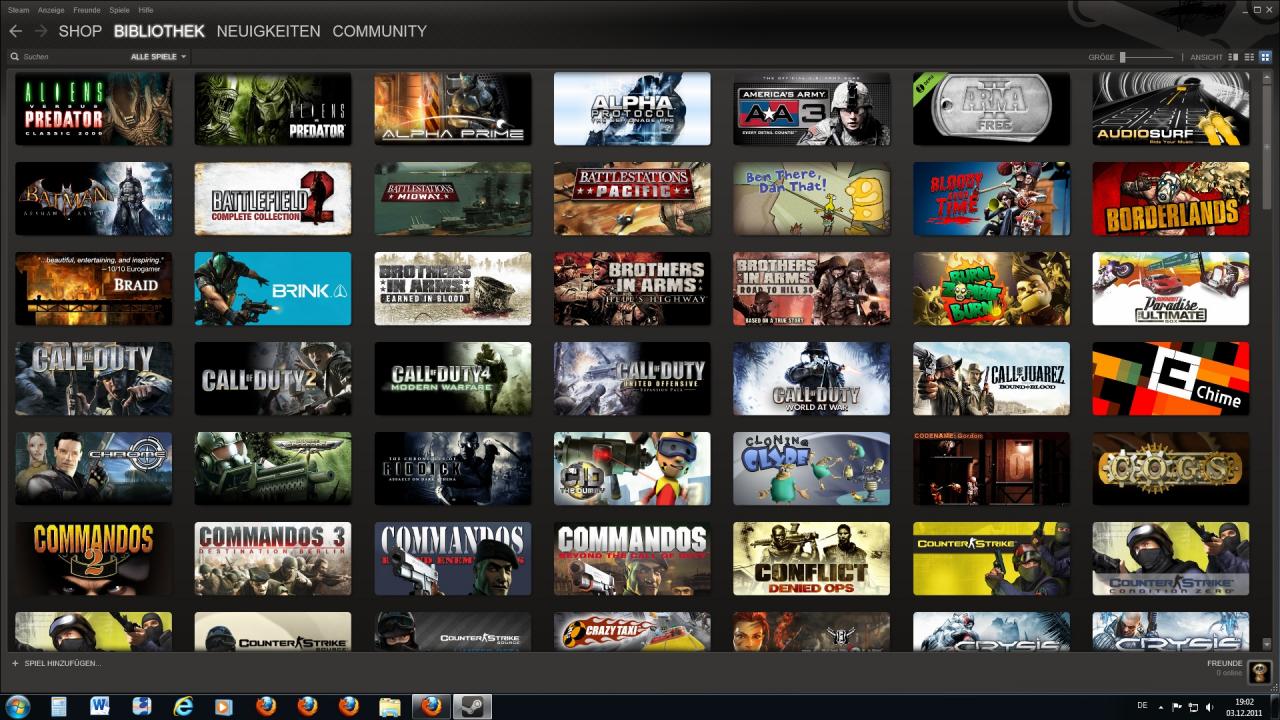1280x720 pixels.
Task: Click the Steam taskbar icon
Action: [473, 706]
